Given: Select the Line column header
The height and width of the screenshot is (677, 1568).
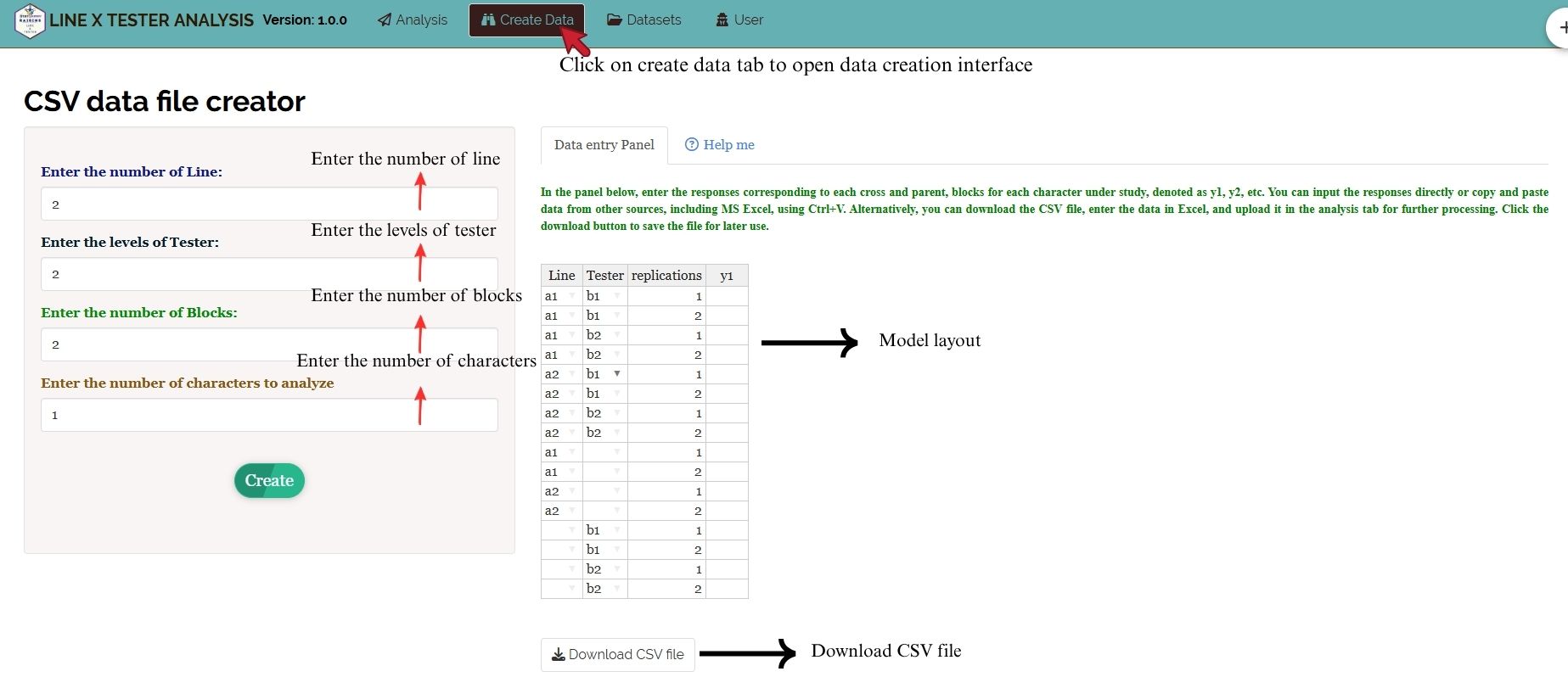Looking at the screenshot, I should [562, 275].
